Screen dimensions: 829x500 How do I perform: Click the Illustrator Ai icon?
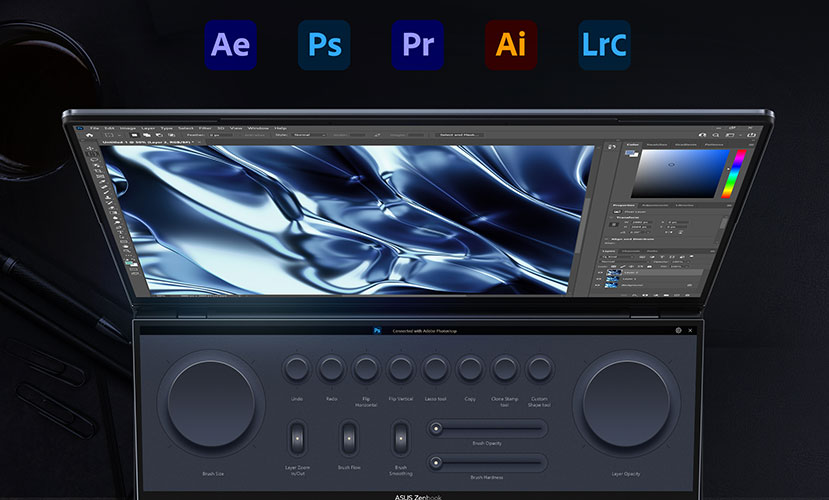pyautogui.click(x=511, y=45)
